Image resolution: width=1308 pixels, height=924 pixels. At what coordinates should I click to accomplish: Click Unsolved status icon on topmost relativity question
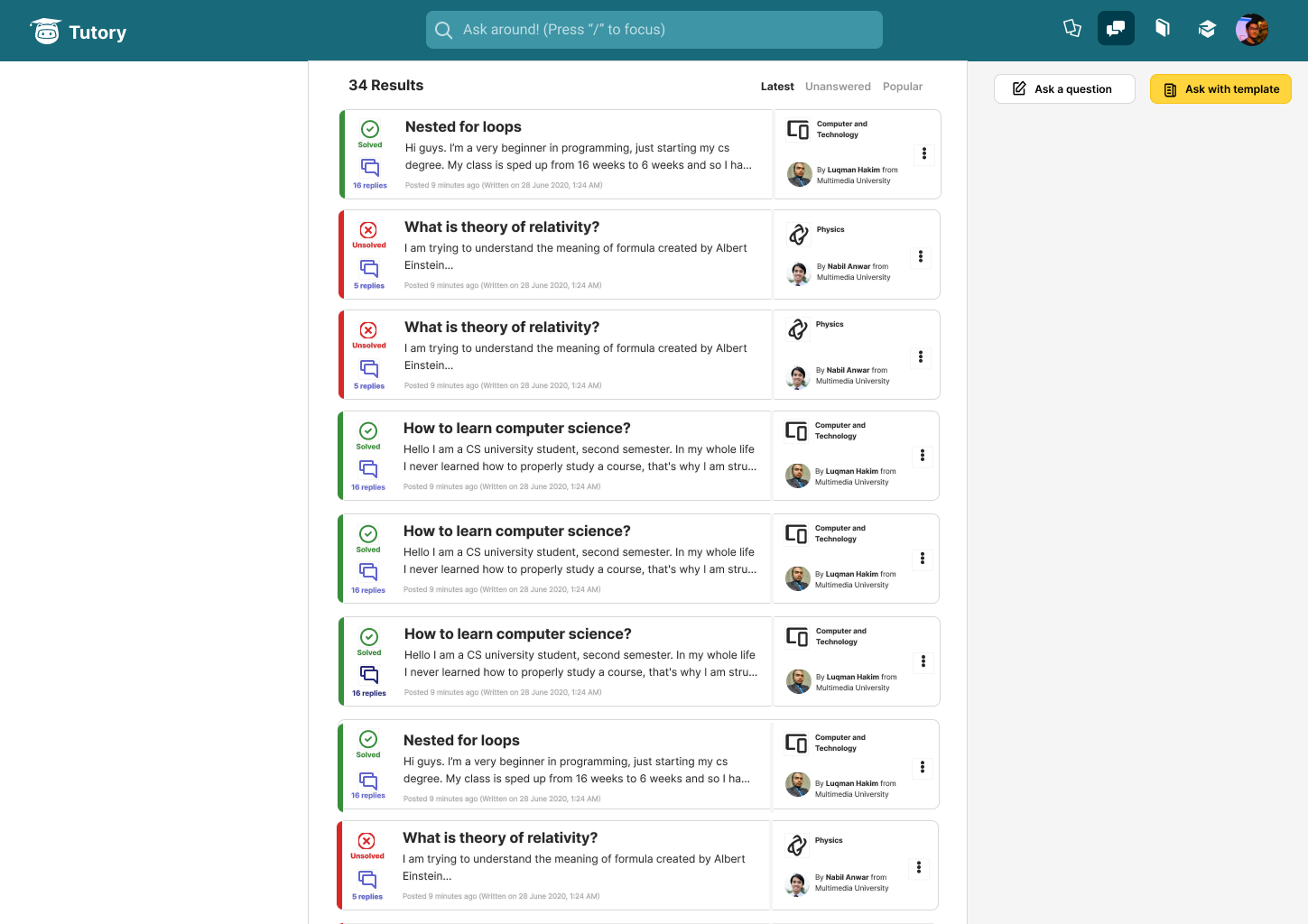click(368, 230)
